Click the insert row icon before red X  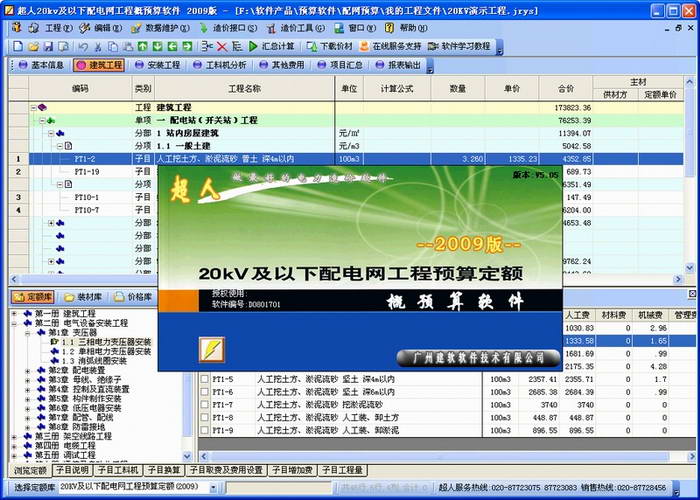coord(207,46)
